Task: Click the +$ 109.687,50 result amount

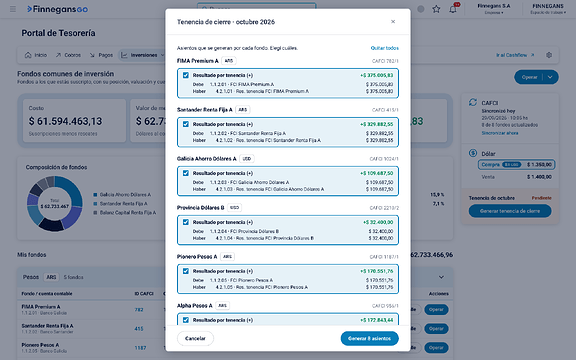Action: pos(377,173)
